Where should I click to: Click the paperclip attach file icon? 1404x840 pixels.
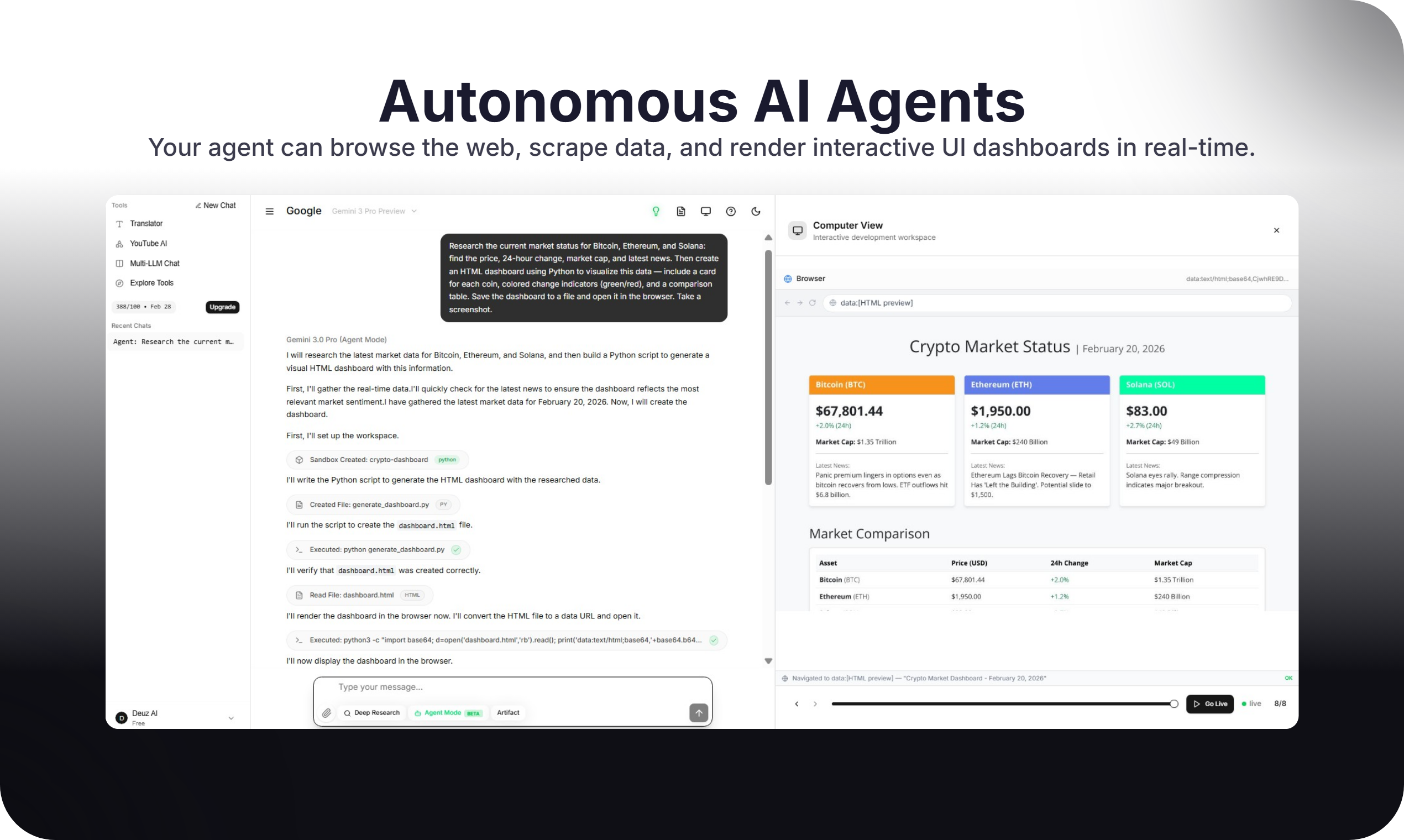327,713
